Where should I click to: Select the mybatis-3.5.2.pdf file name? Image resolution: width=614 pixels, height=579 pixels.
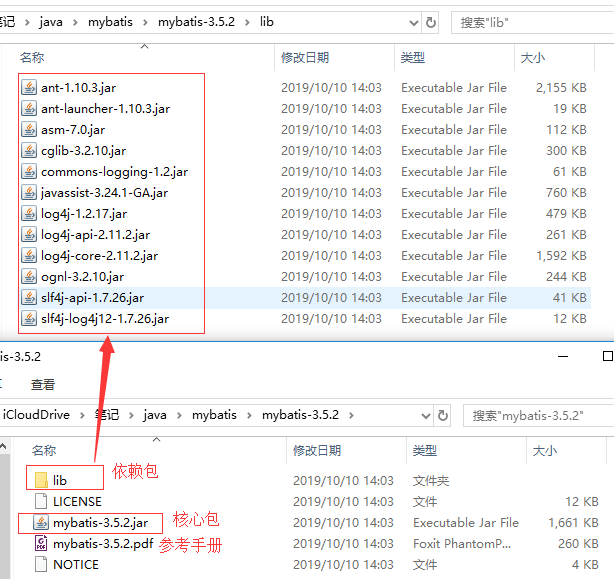(x=103, y=543)
